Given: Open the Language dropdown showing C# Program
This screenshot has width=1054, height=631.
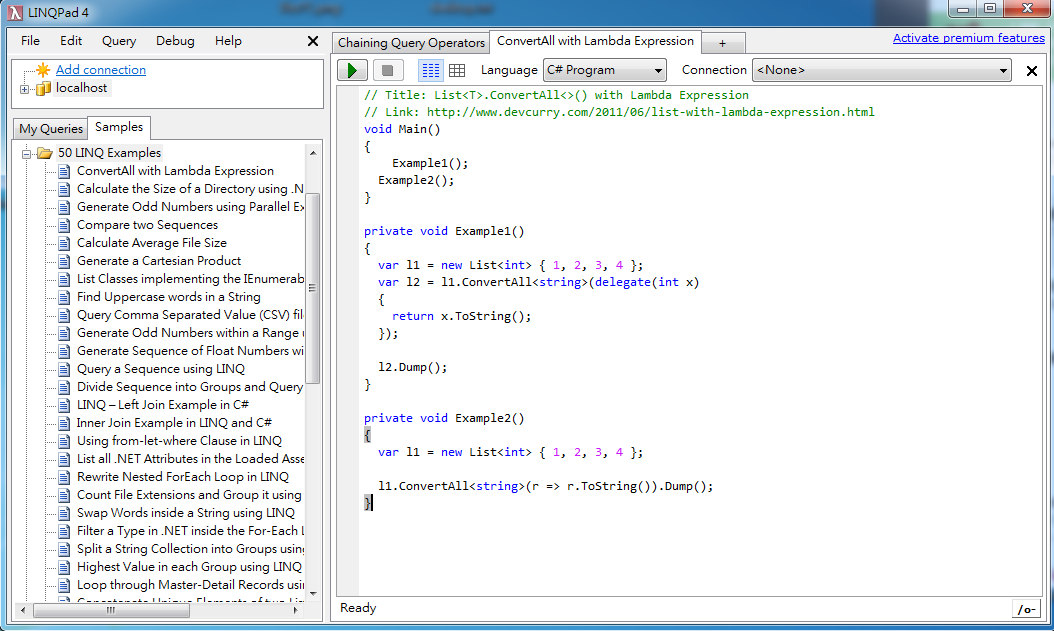Looking at the screenshot, I should coord(605,70).
